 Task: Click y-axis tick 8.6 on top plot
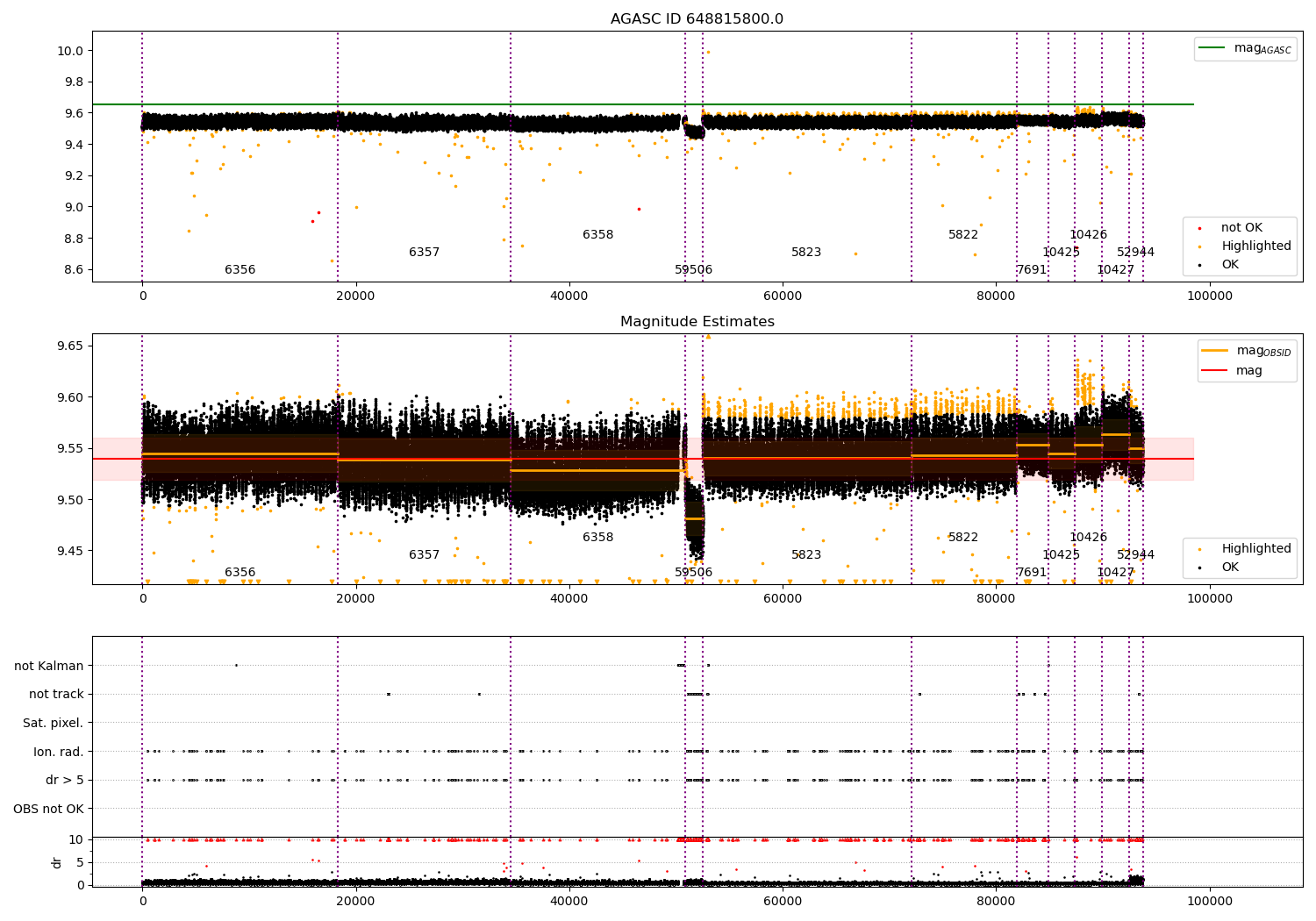[x=74, y=270]
